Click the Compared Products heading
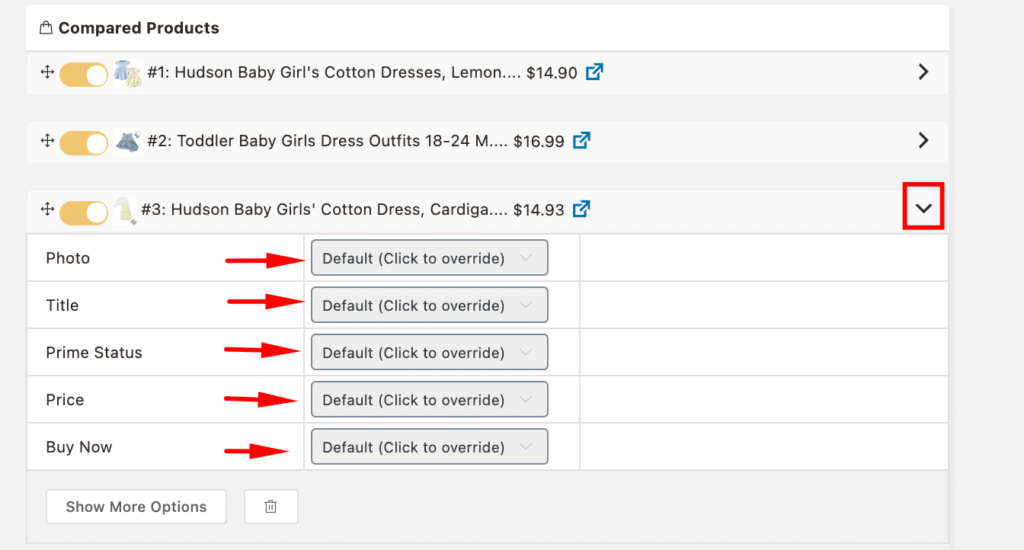This screenshot has width=1024, height=550. click(x=138, y=28)
